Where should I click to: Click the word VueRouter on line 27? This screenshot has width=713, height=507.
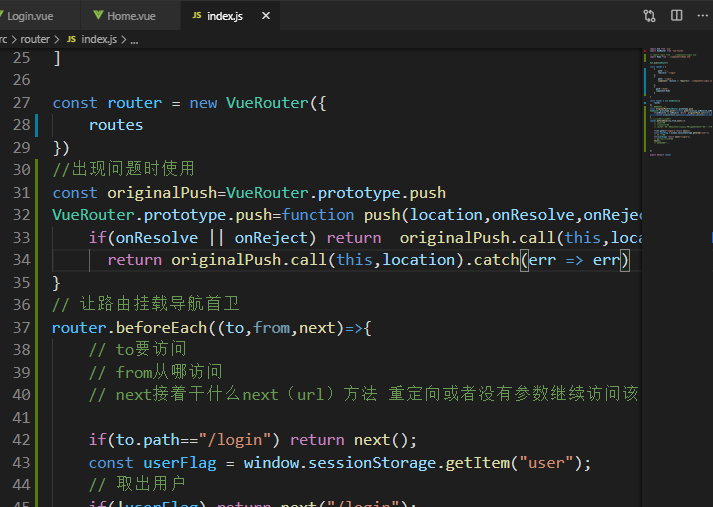267,103
